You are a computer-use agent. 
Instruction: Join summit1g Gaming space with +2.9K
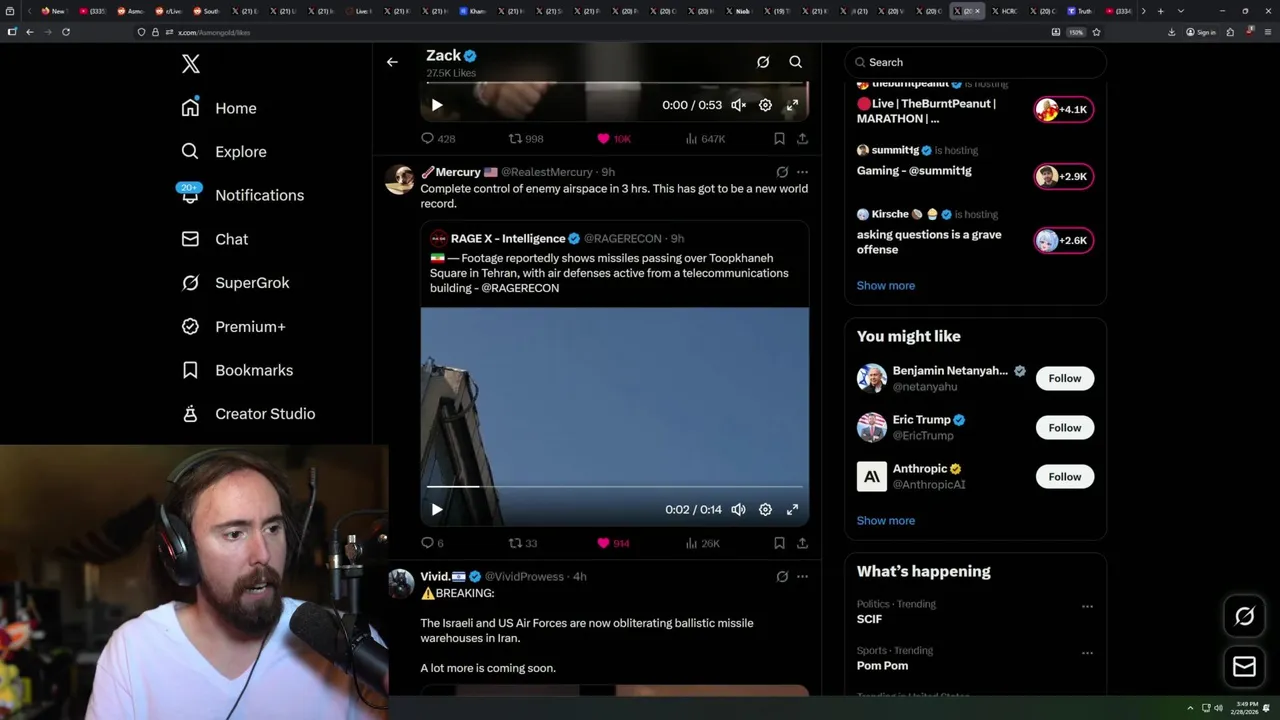1064,176
